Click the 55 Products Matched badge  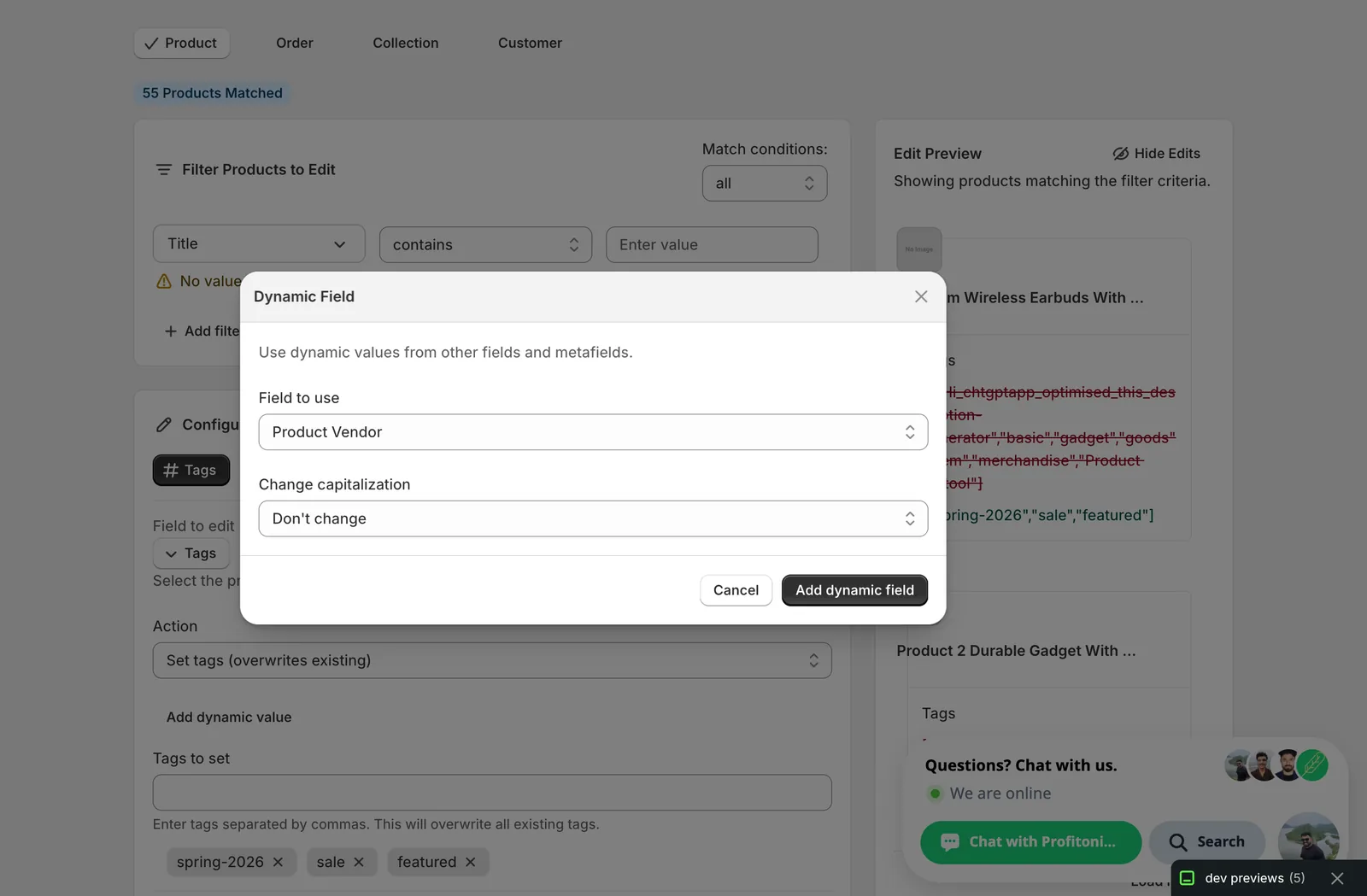[212, 93]
